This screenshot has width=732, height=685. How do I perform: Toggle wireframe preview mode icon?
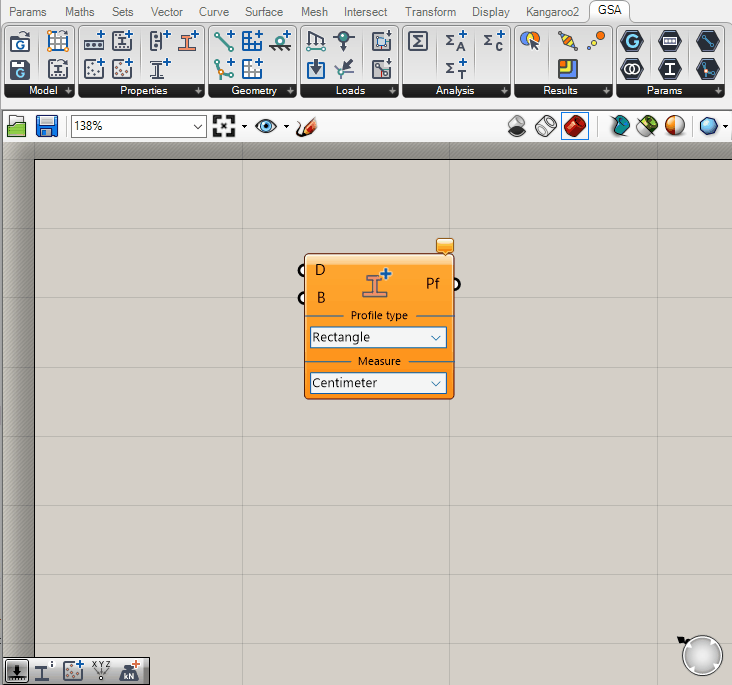point(546,127)
